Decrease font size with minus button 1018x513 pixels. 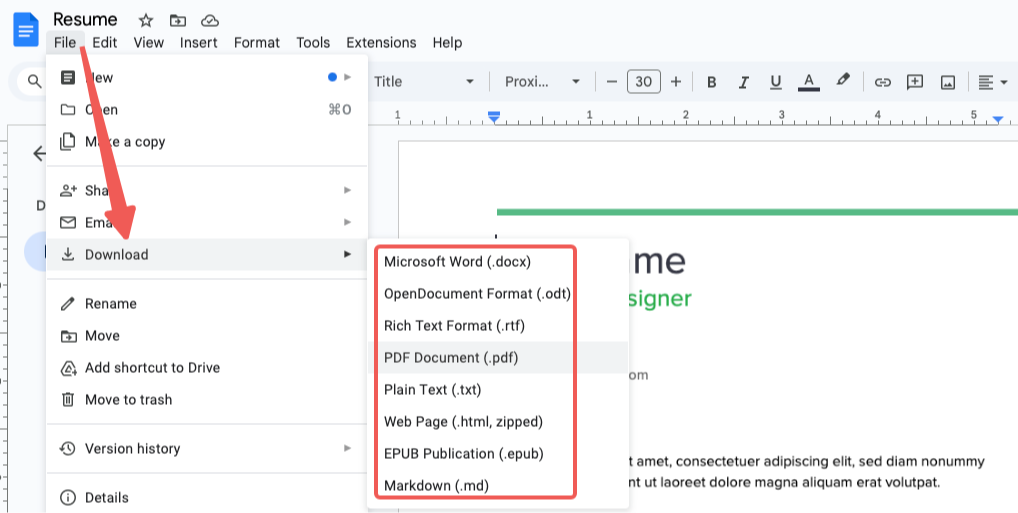coord(611,82)
